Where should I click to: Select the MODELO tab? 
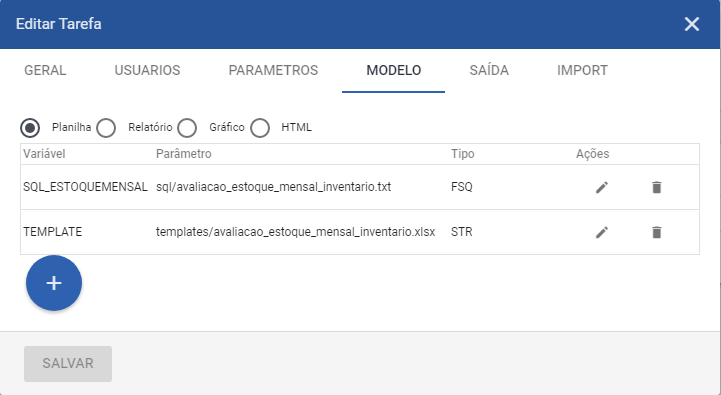coord(394,70)
